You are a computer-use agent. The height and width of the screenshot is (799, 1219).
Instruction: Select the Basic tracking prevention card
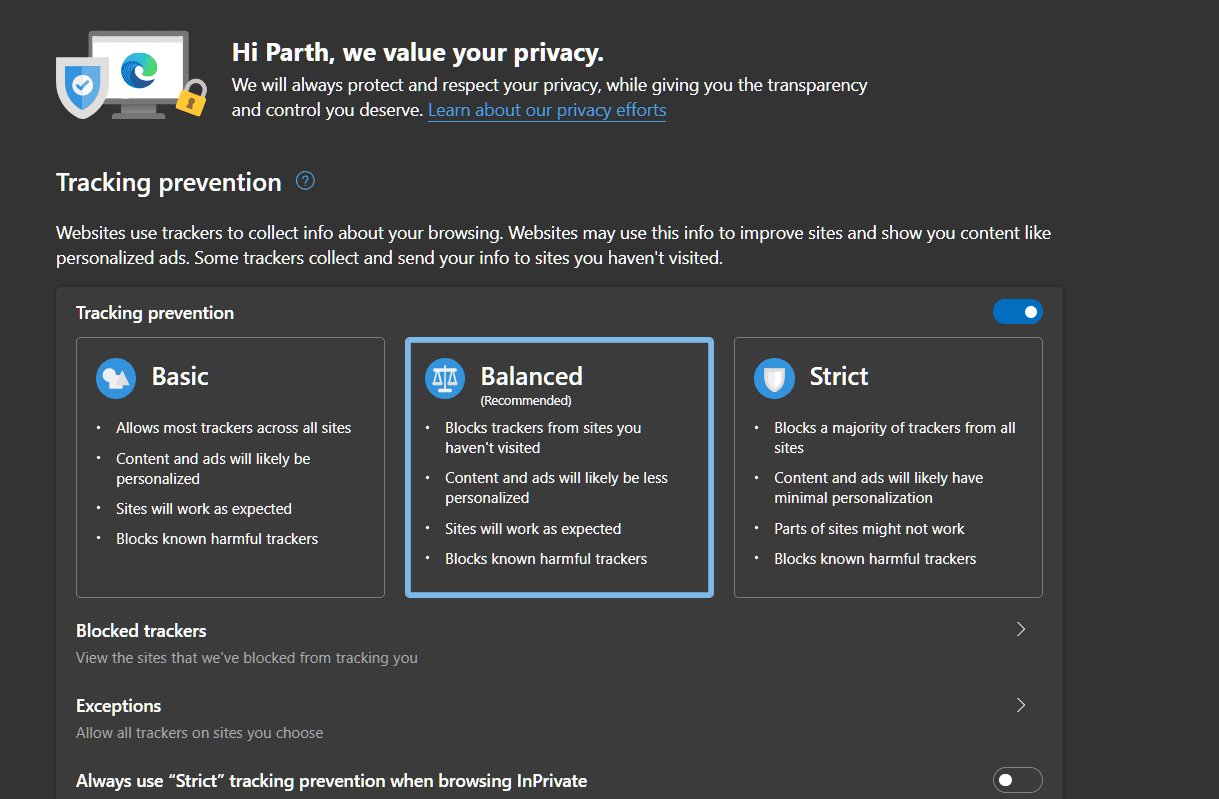230,467
